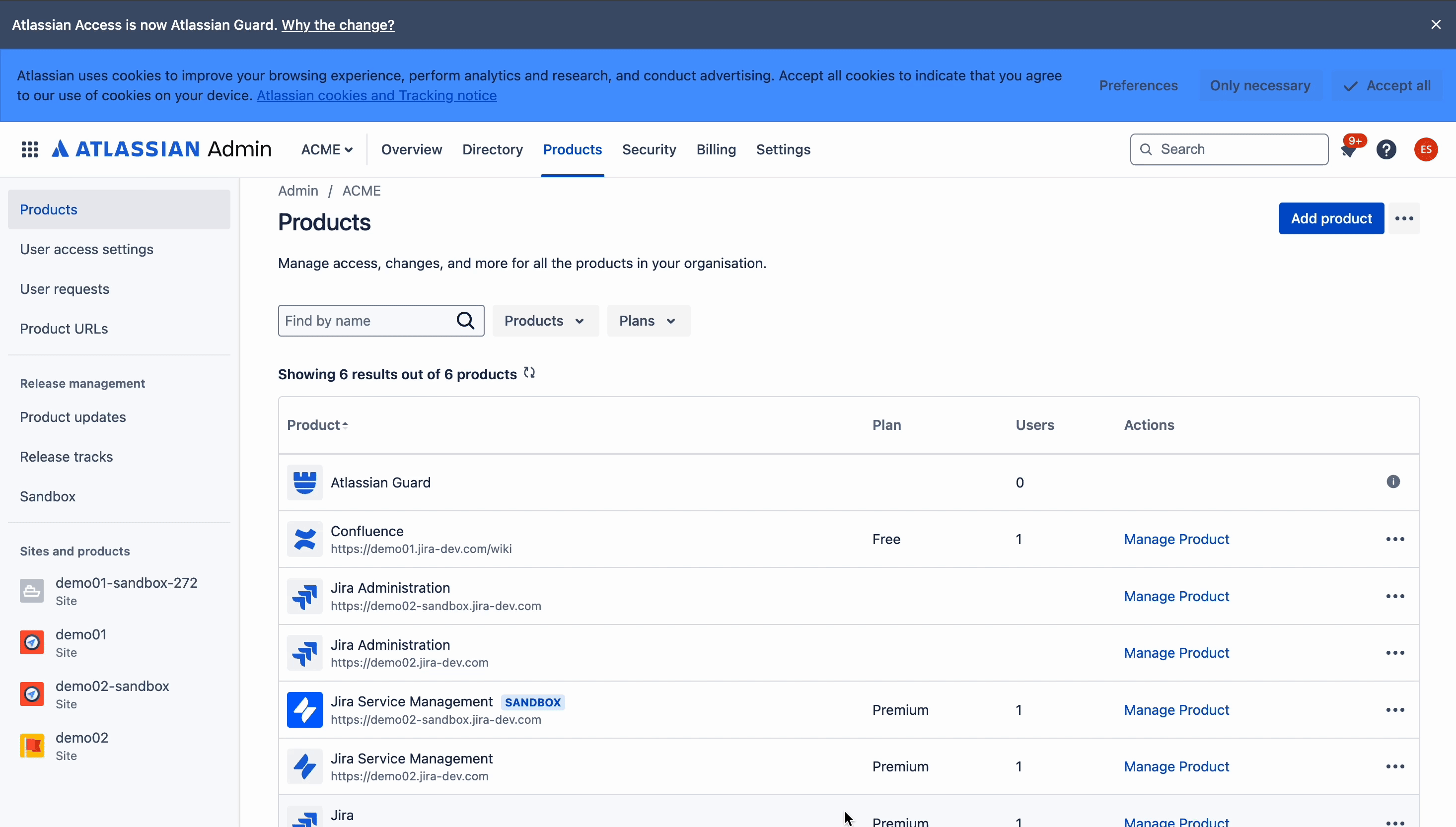Open demo01 site in sidebar
This screenshot has height=827, width=1456.
pos(119,642)
